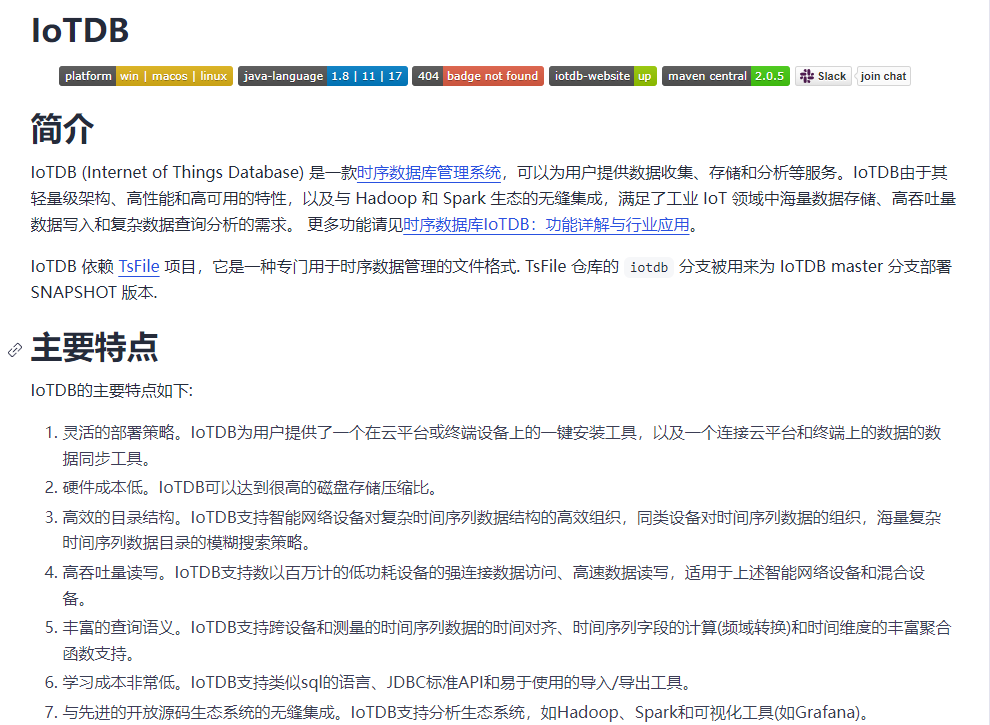
Task: Click the 简介 section heading
Action: pyautogui.click(x=62, y=129)
